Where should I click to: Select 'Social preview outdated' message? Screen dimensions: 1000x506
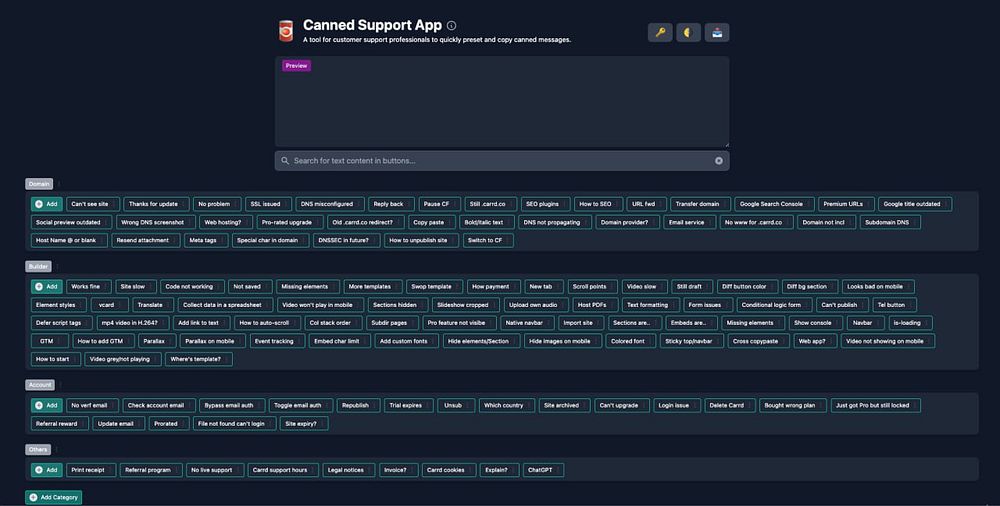click(71, 222)
